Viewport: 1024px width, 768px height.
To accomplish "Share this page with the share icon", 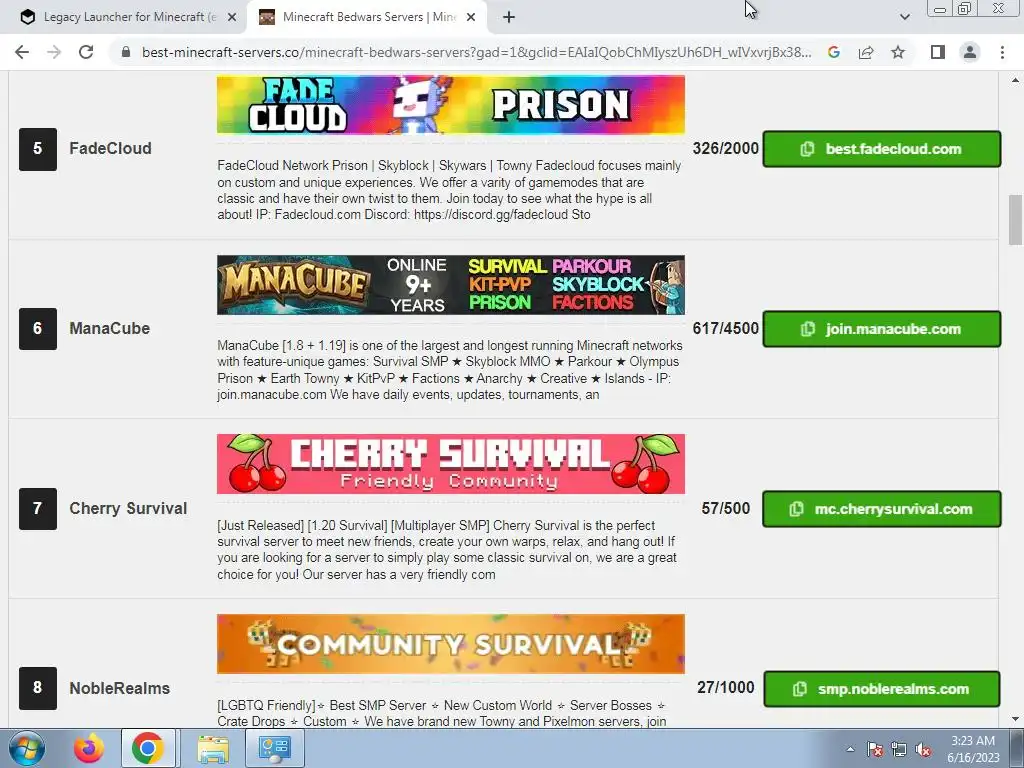I will click(866, 52).
